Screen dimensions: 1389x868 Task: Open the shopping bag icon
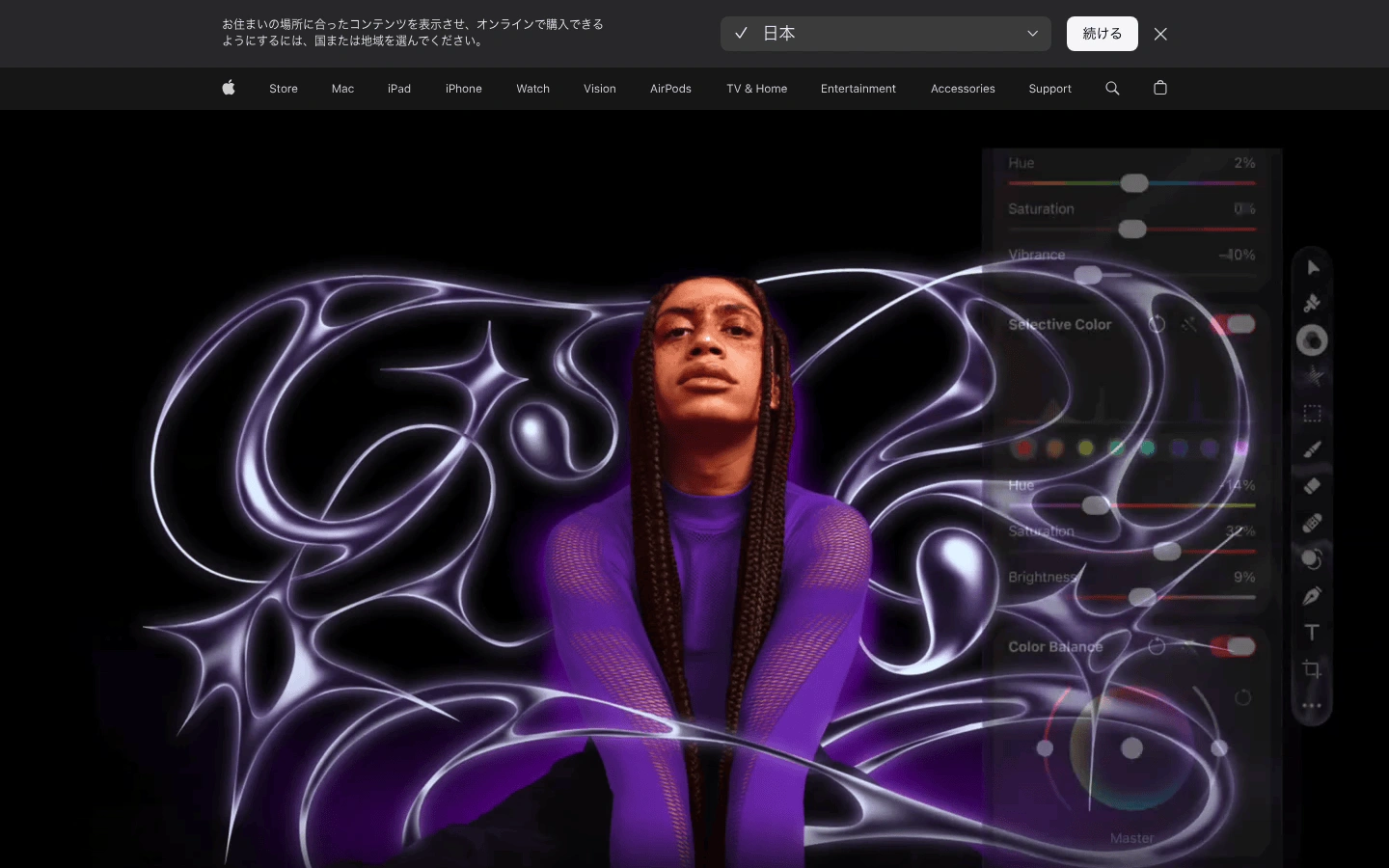point(1160,88)
